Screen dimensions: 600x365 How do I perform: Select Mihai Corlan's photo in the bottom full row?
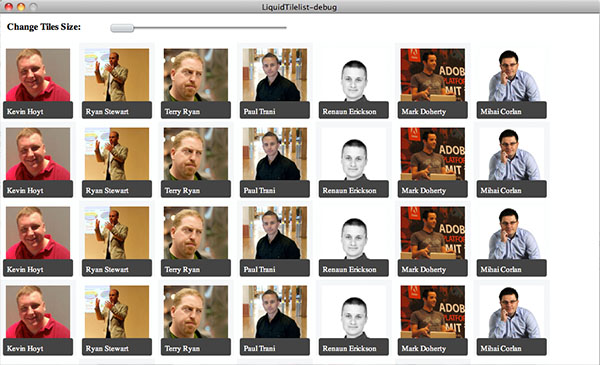coord(512,312)
